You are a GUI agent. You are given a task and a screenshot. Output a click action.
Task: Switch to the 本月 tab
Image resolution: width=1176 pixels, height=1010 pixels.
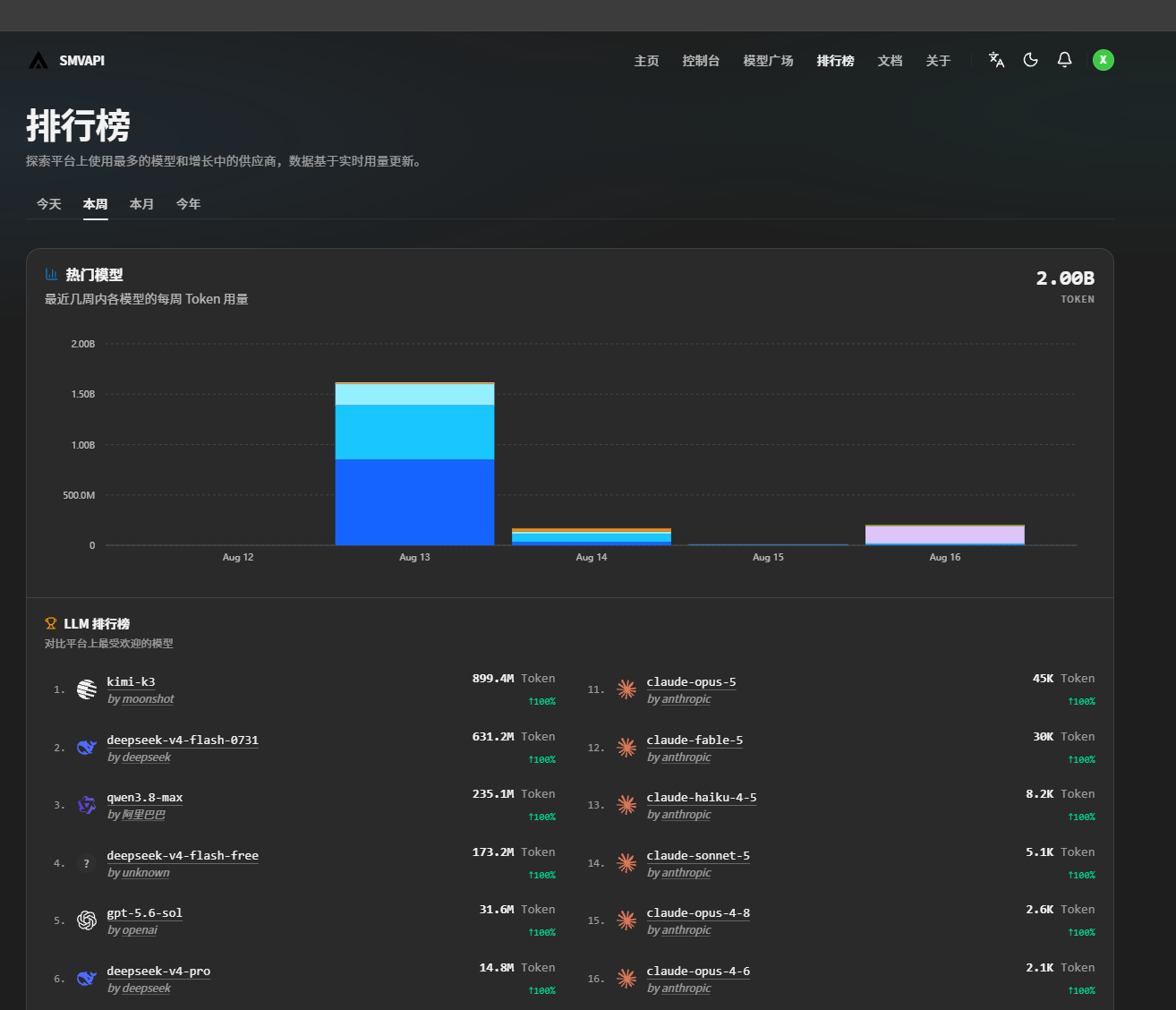tap(142, 204)
